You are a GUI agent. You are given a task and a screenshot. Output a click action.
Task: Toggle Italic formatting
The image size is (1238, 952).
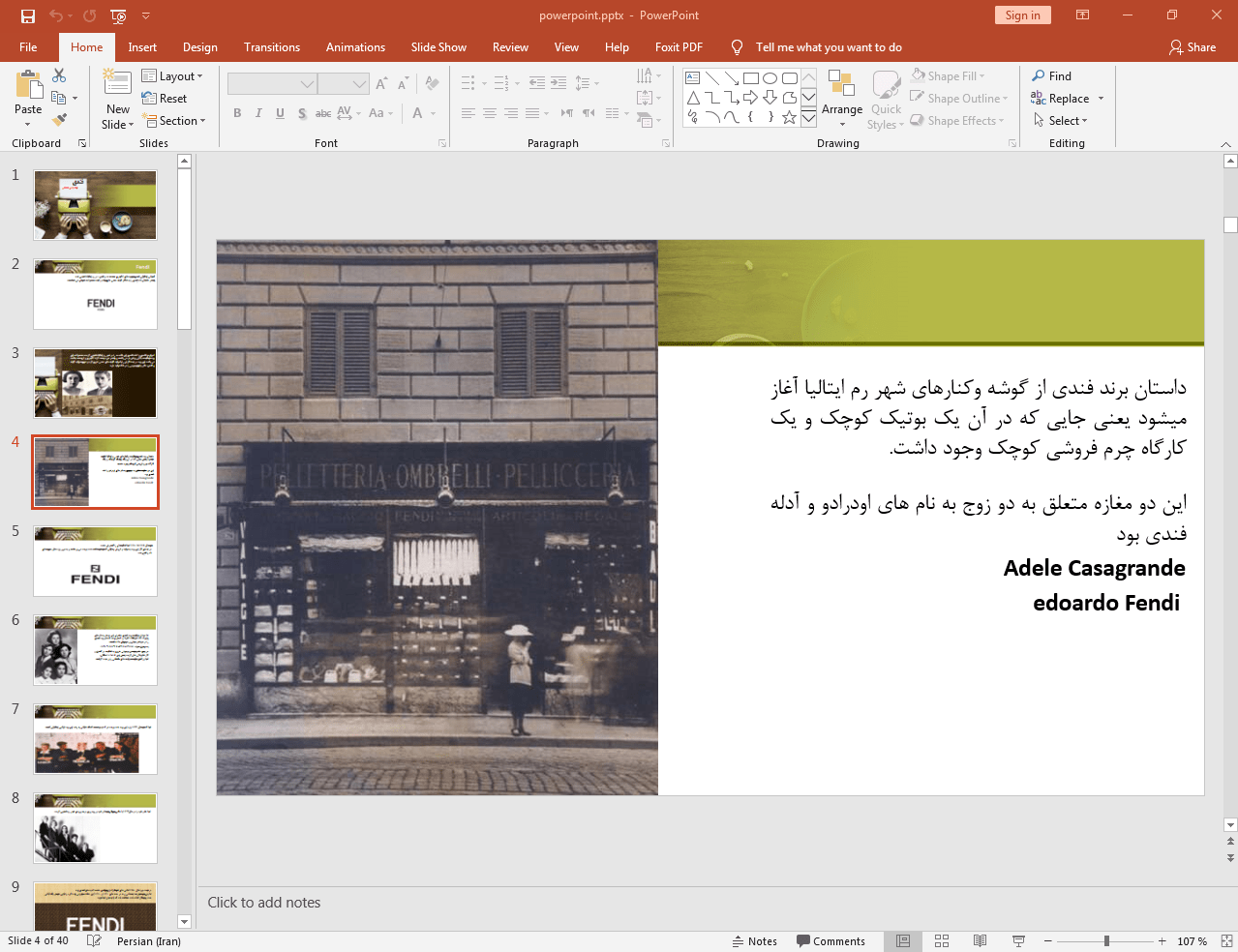(x=258, y=113)
